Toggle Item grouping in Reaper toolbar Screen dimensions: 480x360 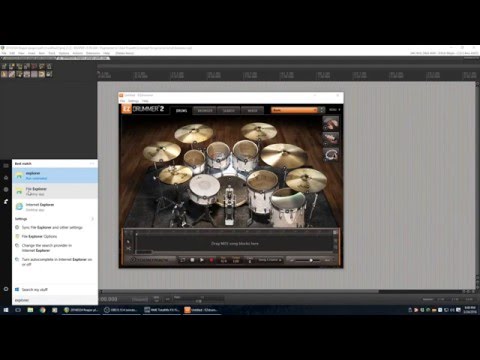pyautogui.click(x=12, y=74)
